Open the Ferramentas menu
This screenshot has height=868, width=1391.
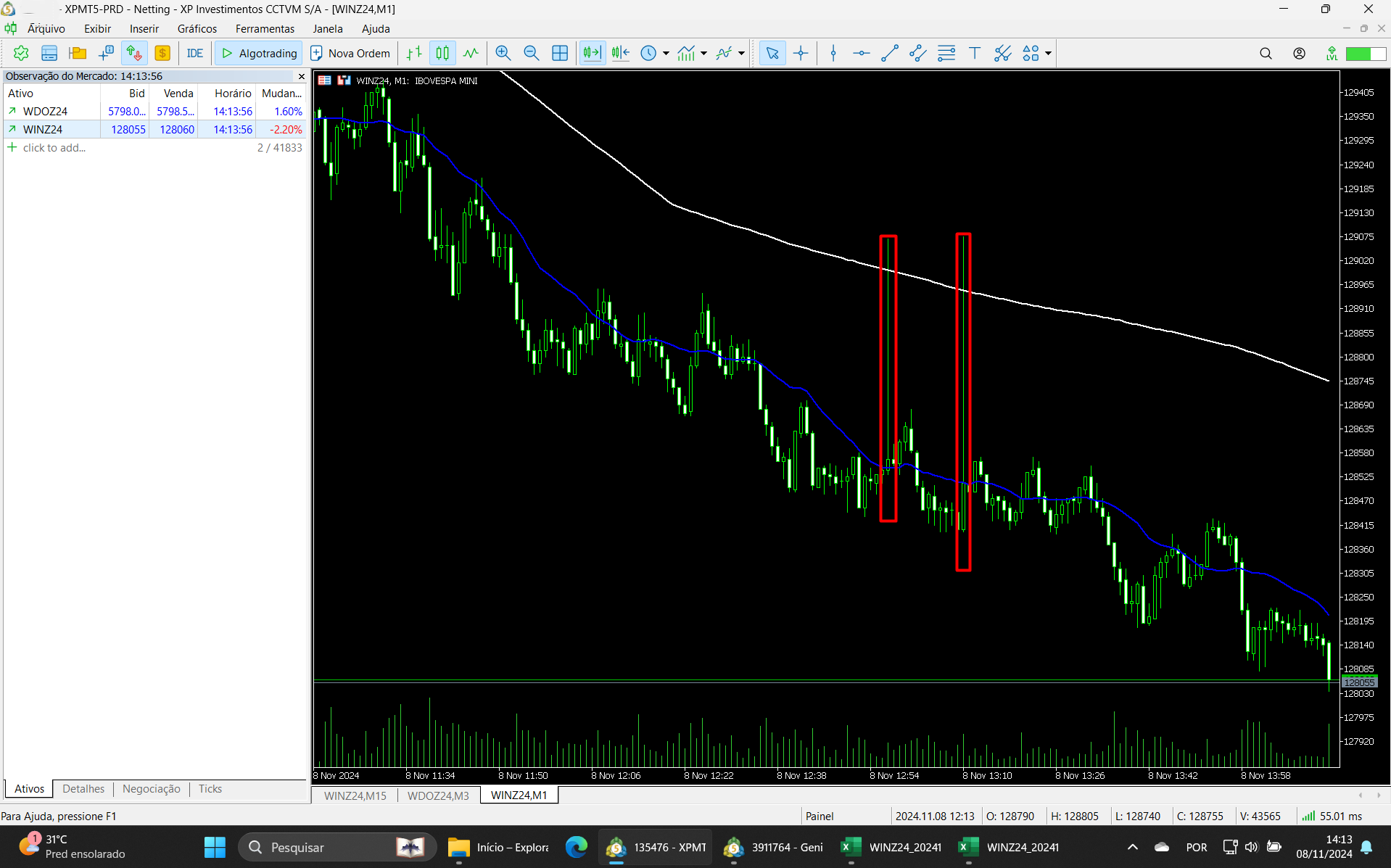point(265,29)
